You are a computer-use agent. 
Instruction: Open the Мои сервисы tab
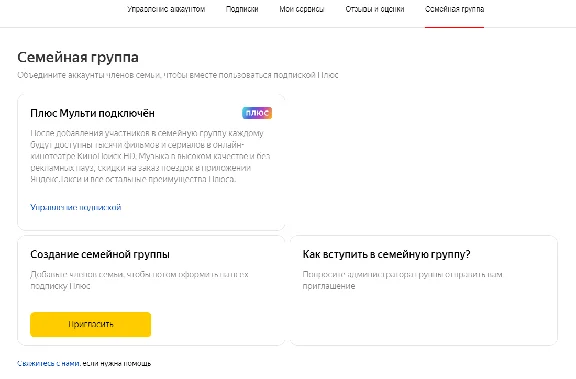tap(302, 9)
